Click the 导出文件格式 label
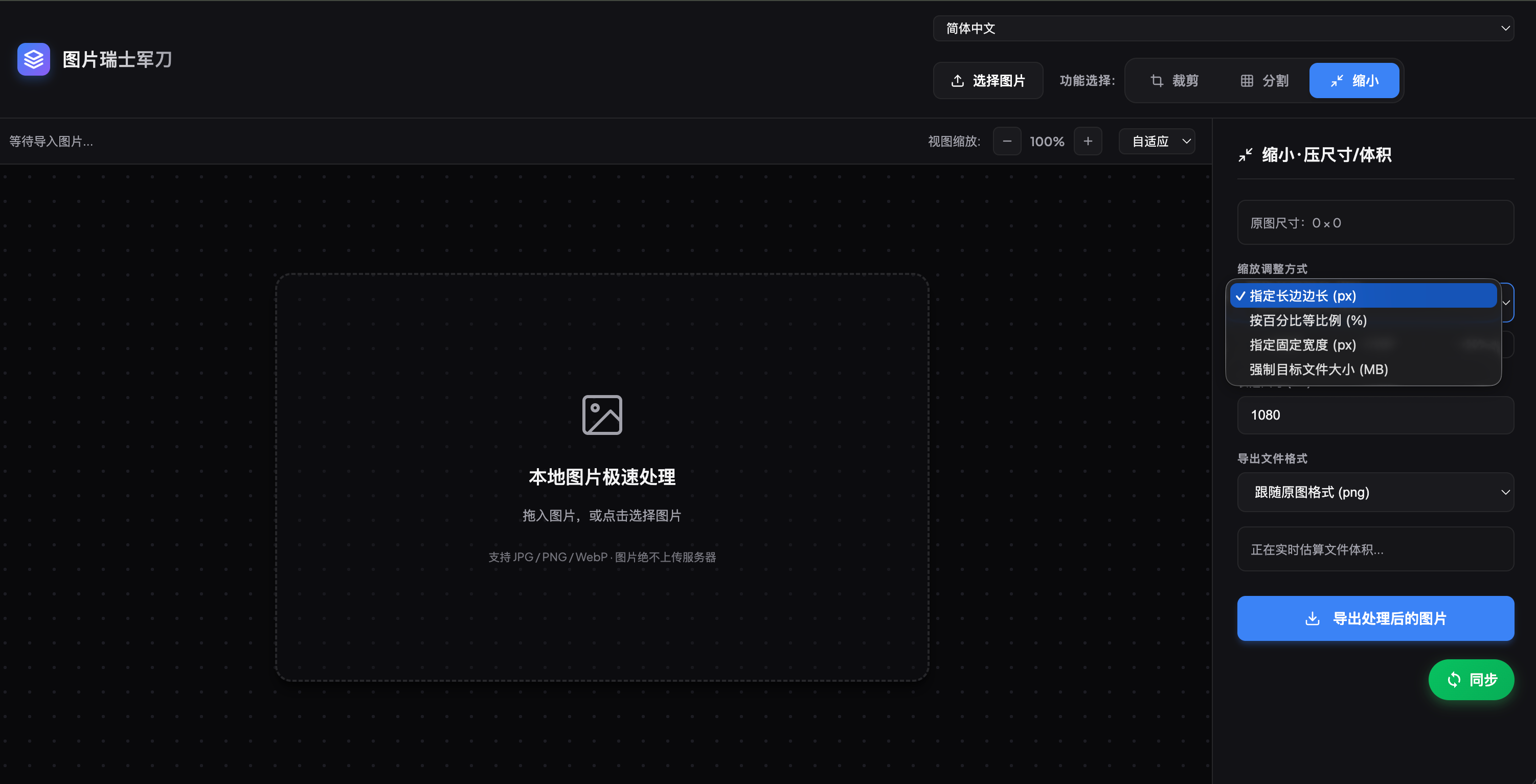 [1273, 458]
